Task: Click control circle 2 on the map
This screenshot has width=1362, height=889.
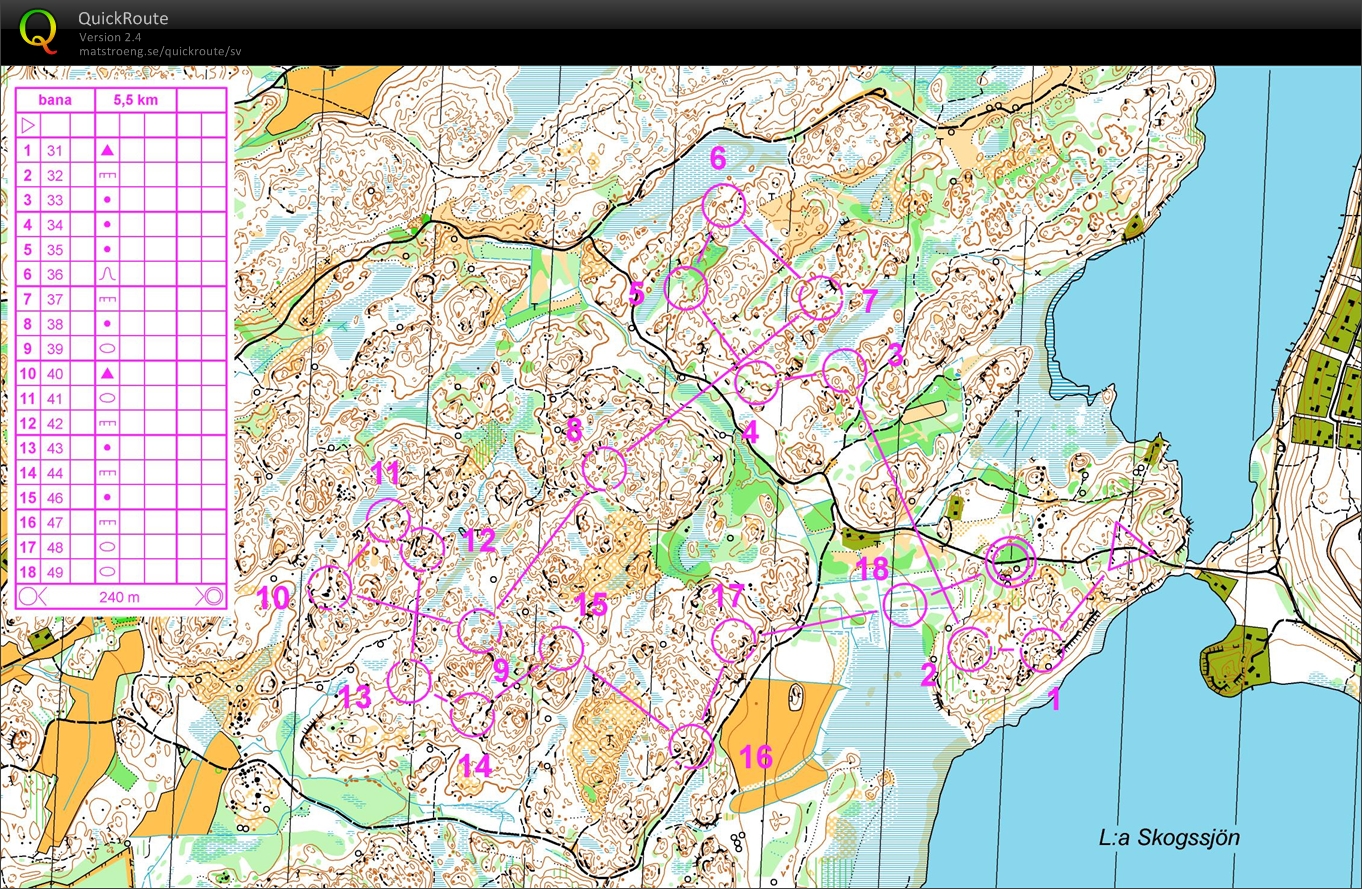Action: pyautogui.click(x=969, y=649)
